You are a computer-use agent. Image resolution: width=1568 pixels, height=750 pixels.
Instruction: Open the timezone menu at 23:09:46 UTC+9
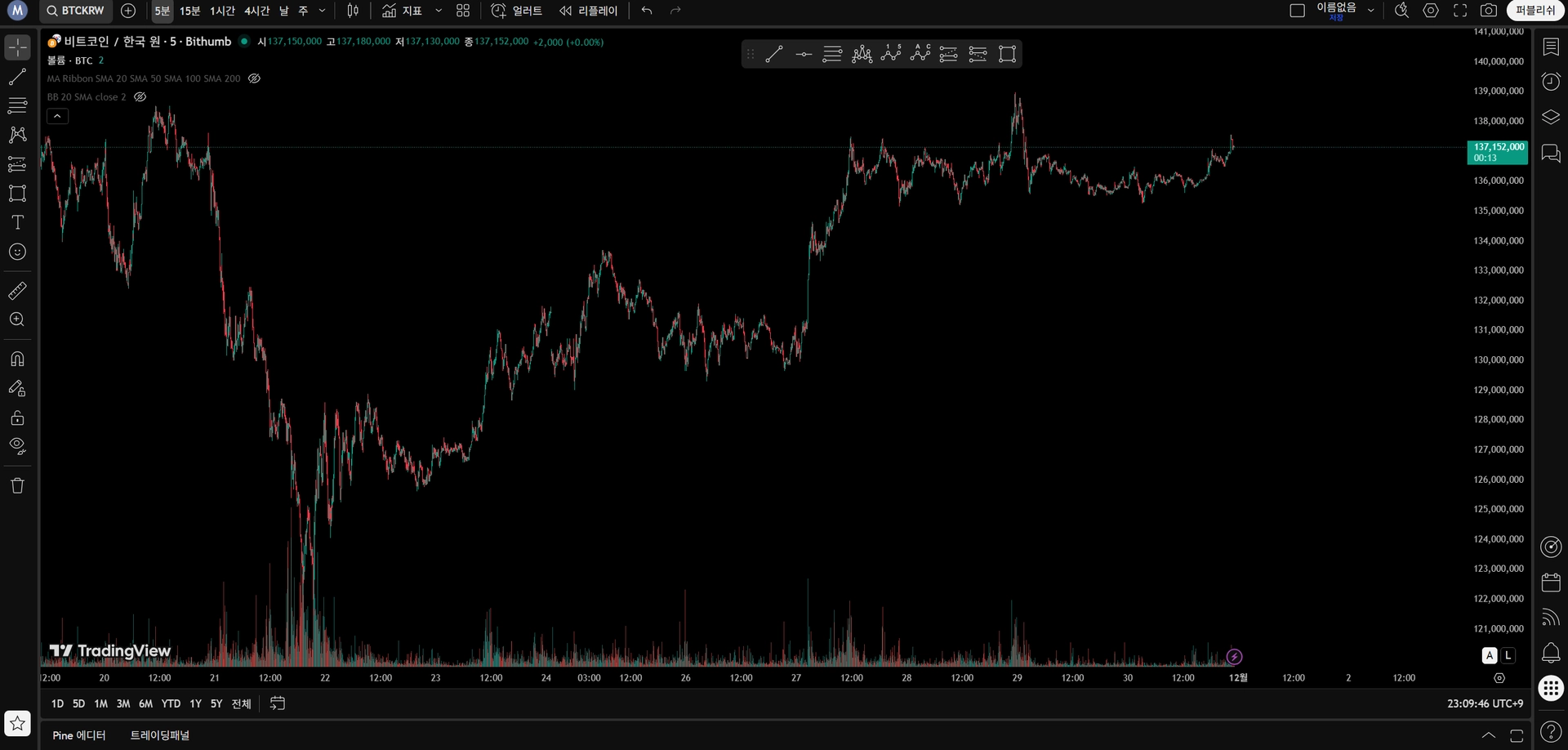point(1485,703)
